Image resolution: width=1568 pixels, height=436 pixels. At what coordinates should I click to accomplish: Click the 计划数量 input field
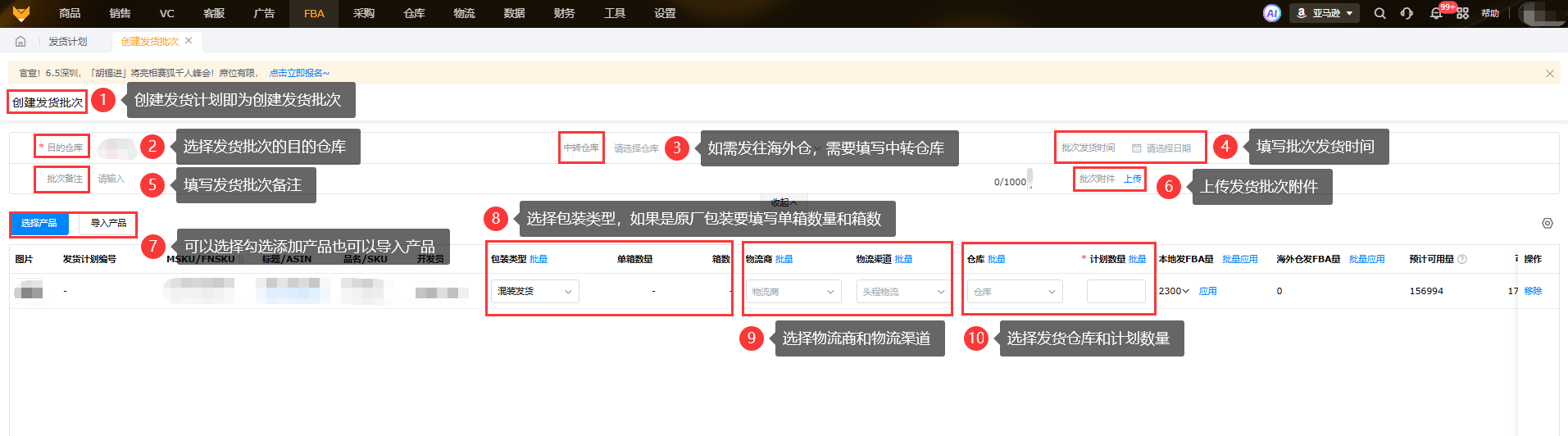pos(1116,291)
